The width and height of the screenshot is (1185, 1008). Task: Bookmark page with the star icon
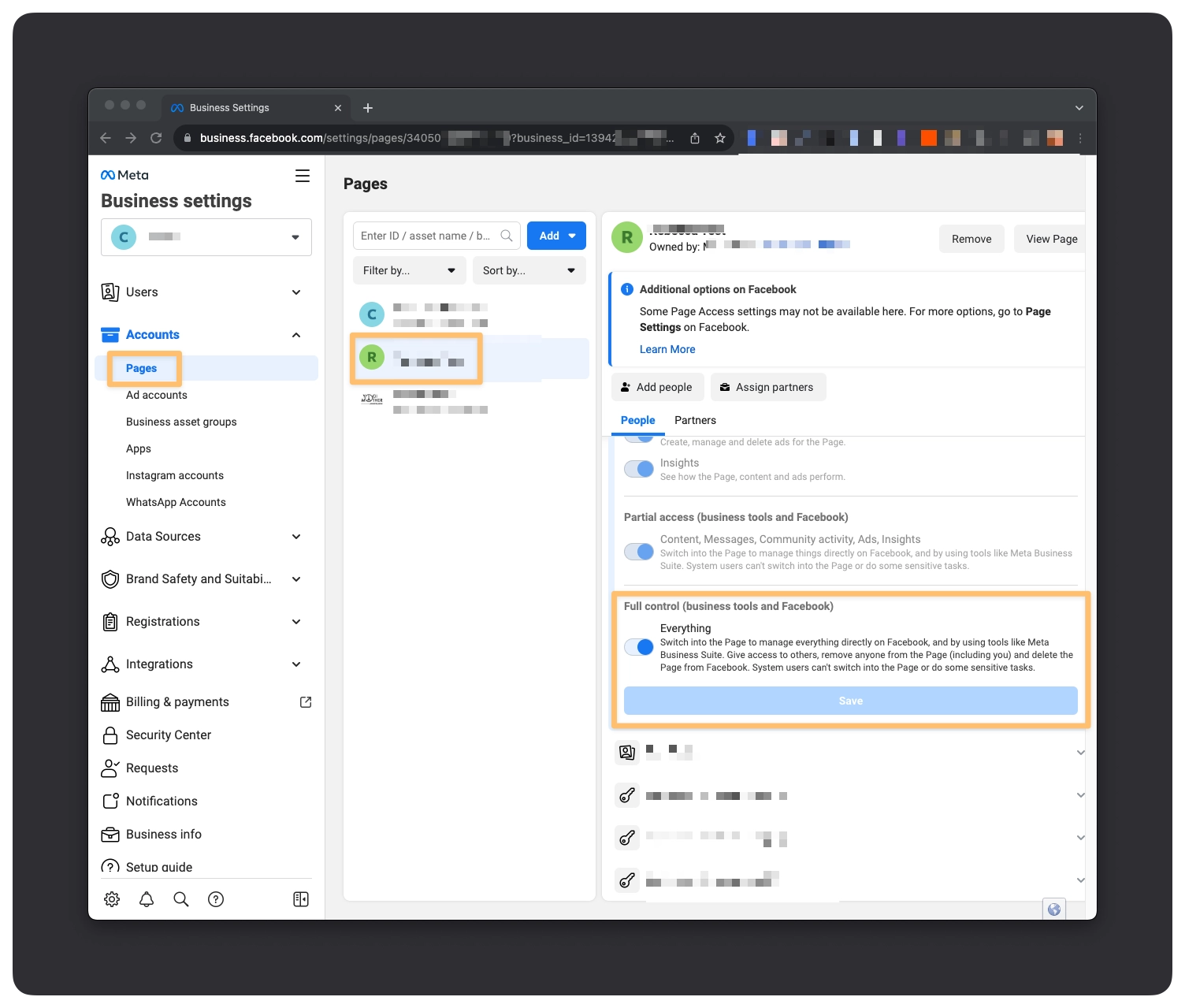[x=720, y=138]
